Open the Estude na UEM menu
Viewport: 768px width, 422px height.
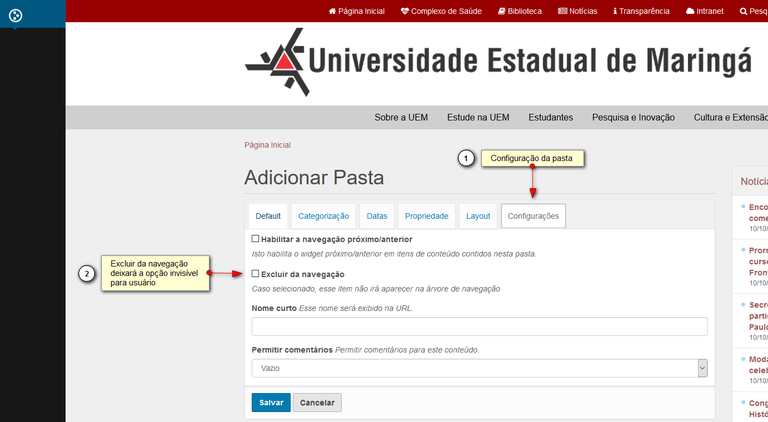coord(478,118)
